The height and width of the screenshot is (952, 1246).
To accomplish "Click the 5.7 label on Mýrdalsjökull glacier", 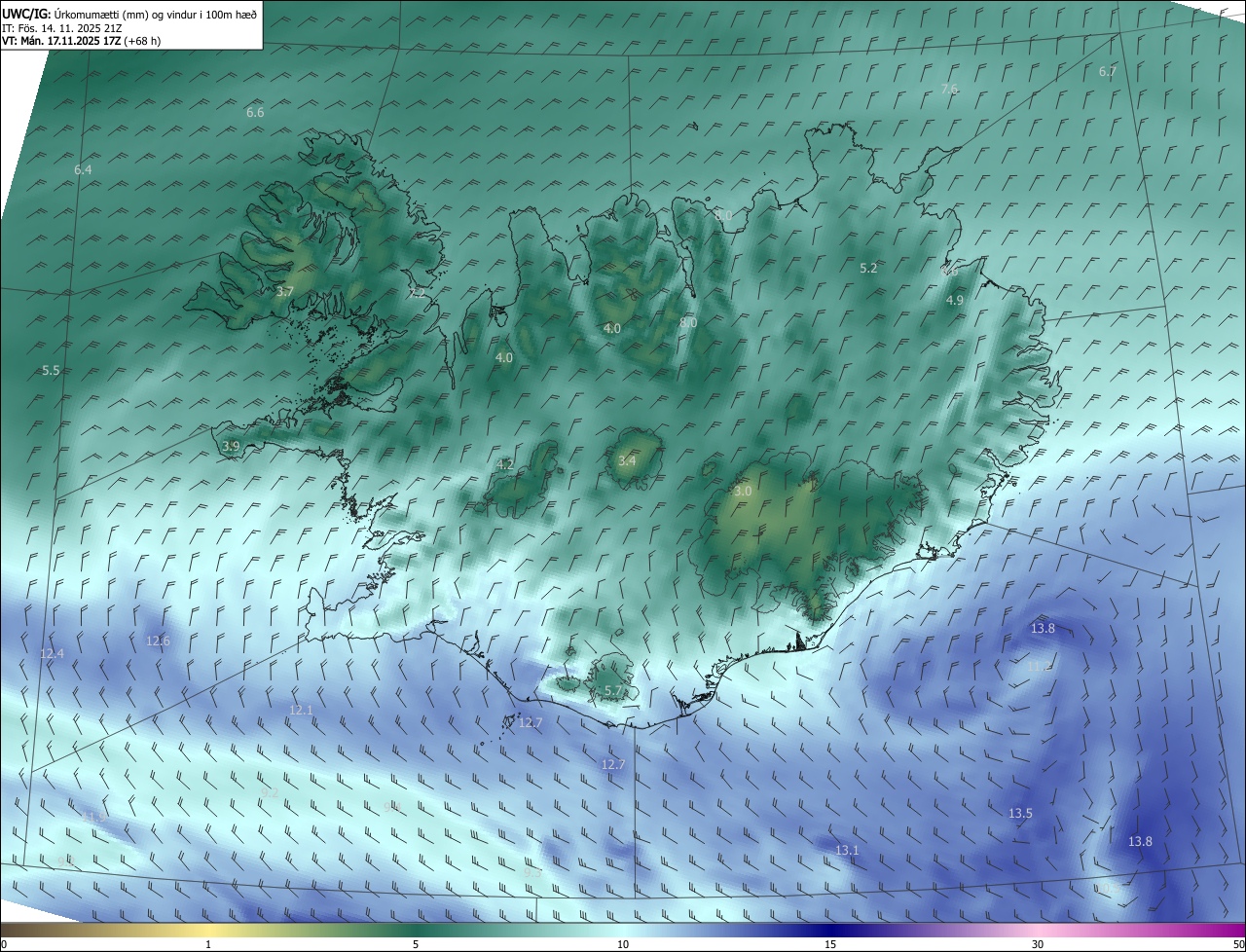I will pos(613,691).
